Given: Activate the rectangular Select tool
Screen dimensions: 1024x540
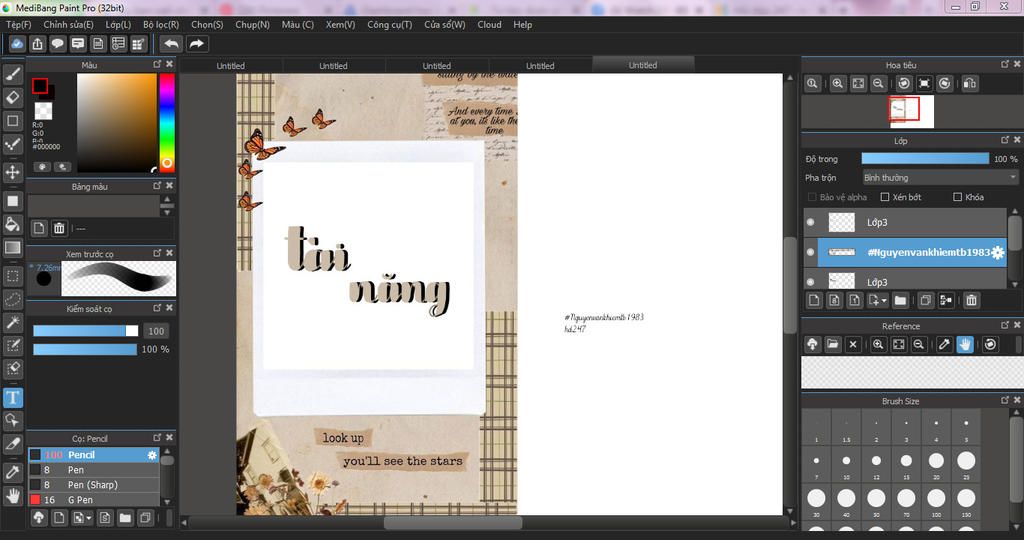Looking at the screenshot, I should [12, 276].
